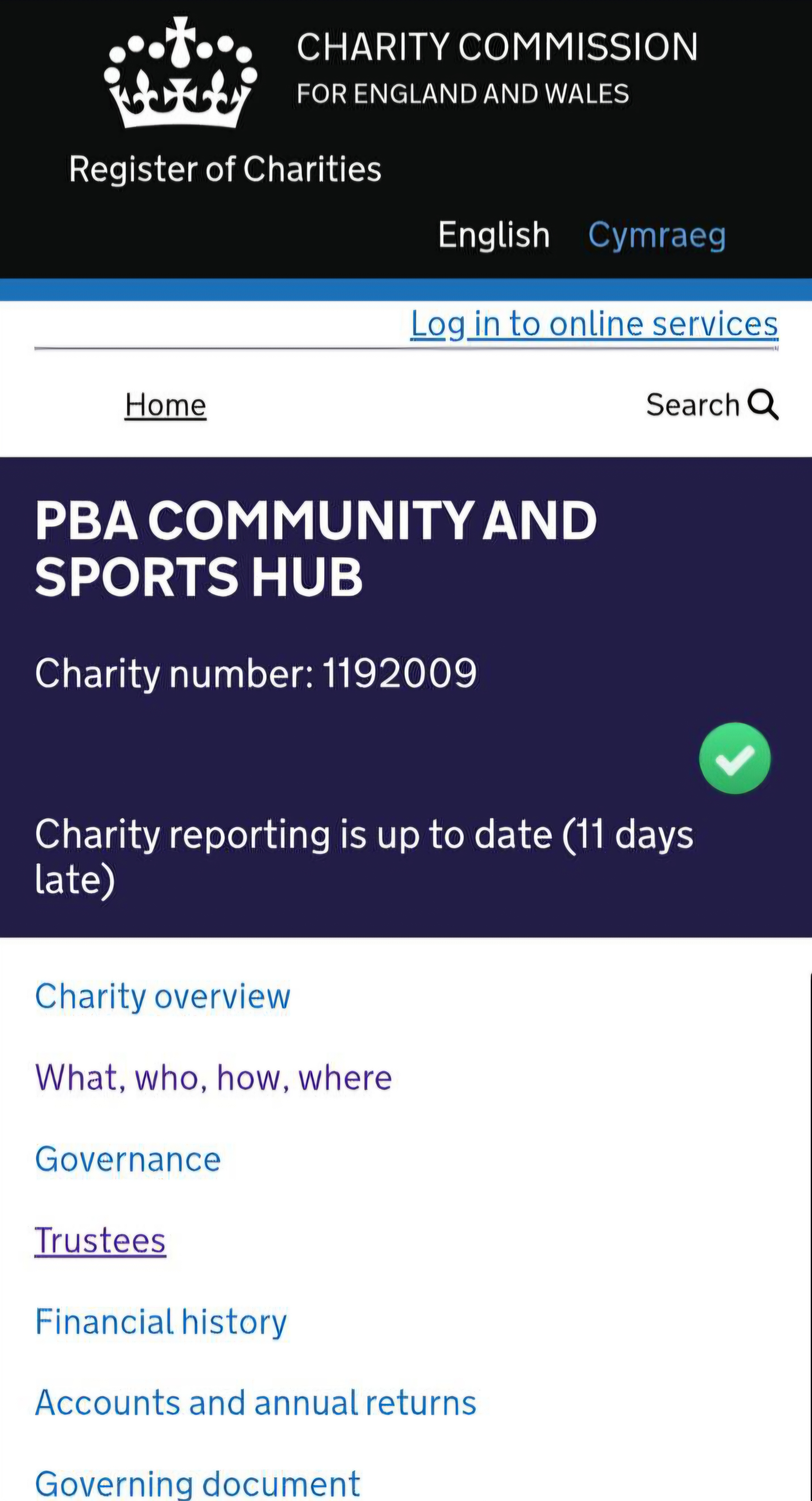
Task: Open Accounts and annual returns
Action: (x=256, y=1403)
